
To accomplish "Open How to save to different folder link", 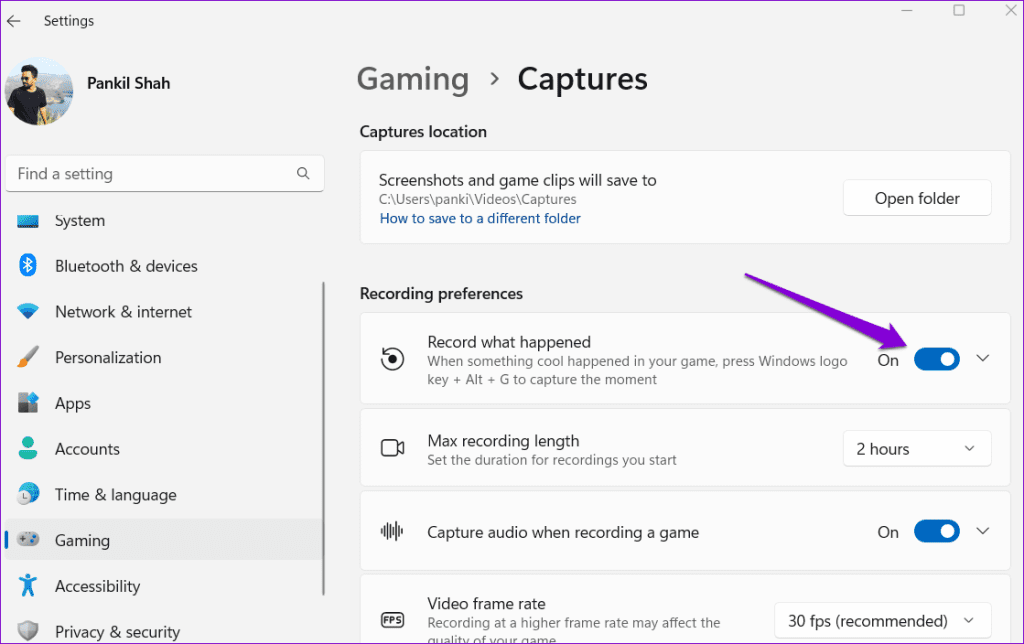I will [x=480, y=218].
